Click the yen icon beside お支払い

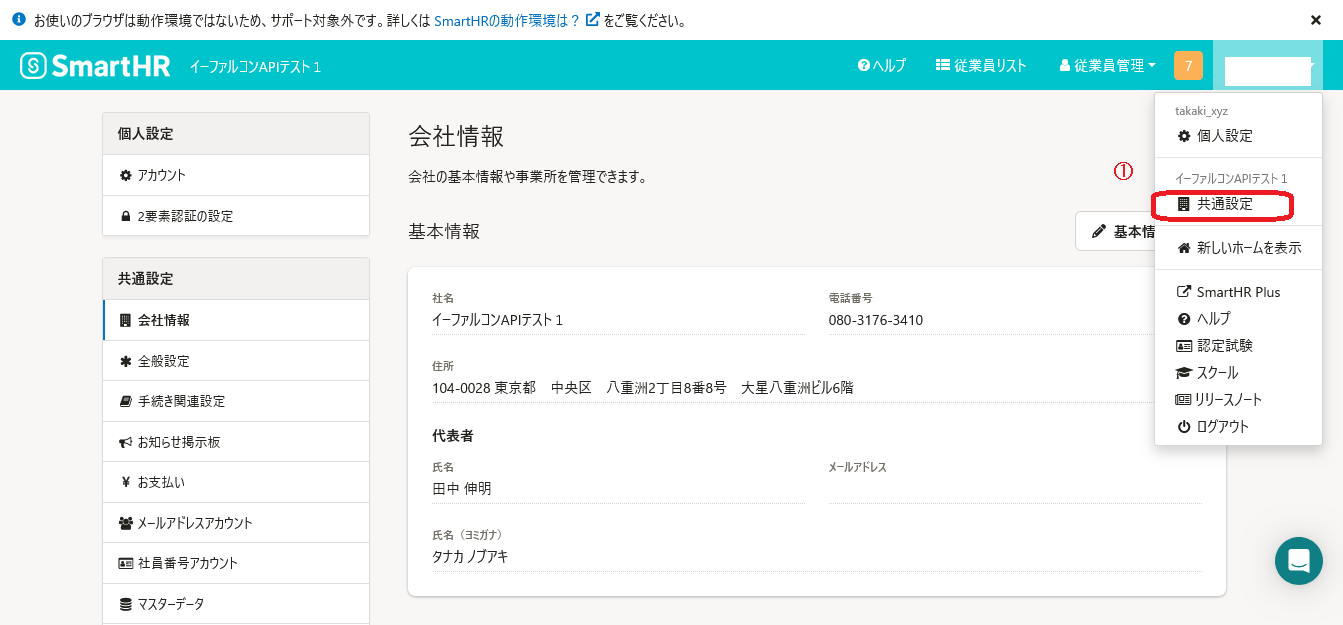pos(125,482)
